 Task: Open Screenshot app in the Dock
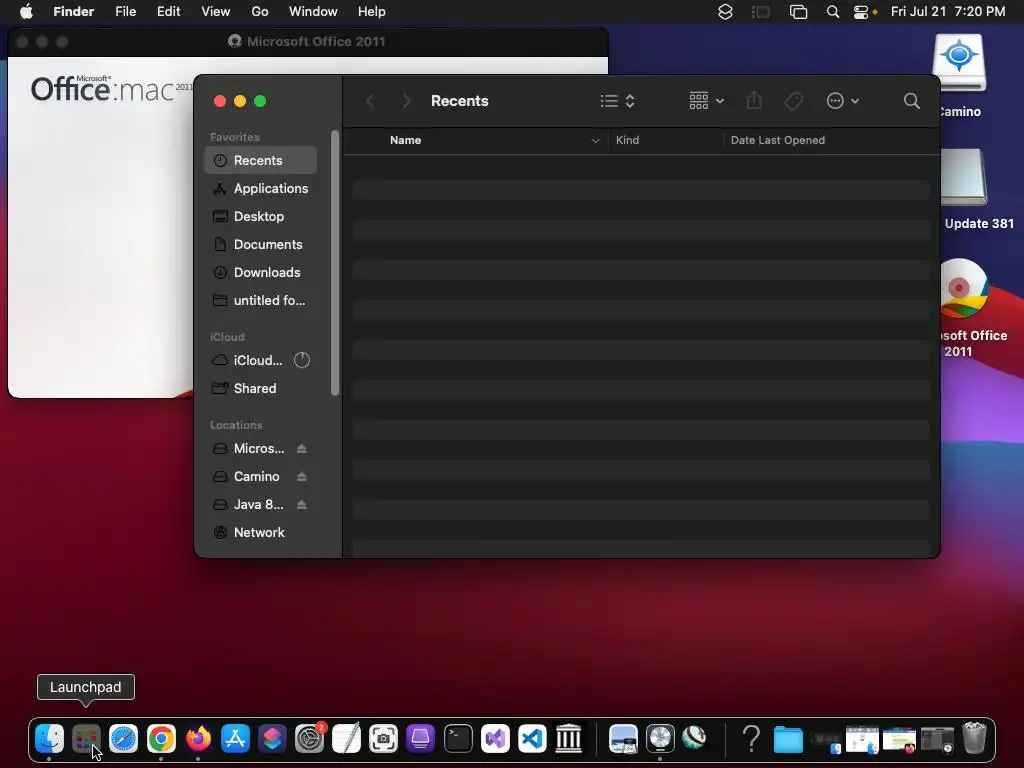pos(383,739)
